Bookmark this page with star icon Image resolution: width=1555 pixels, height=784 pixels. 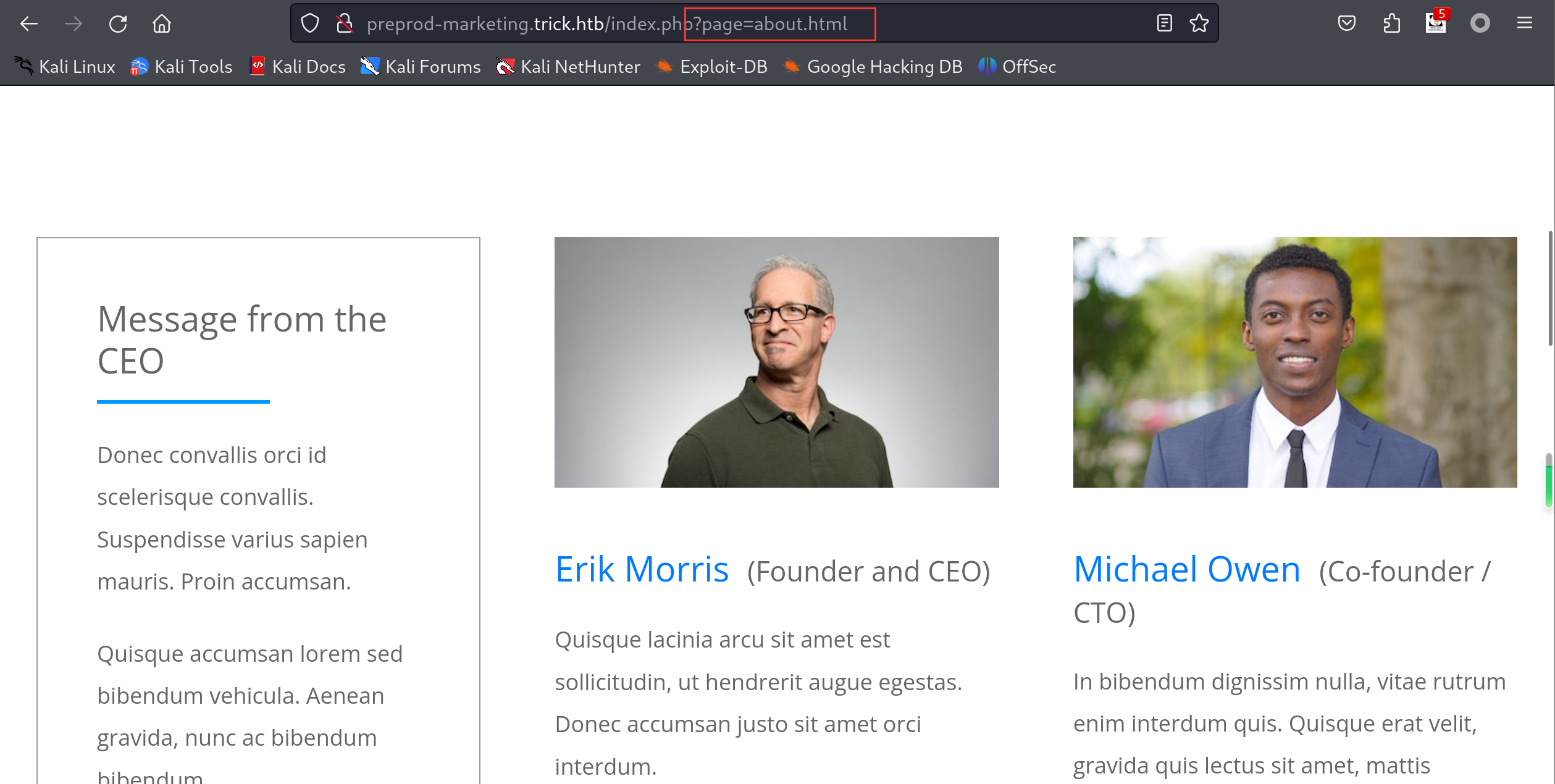1199,23
